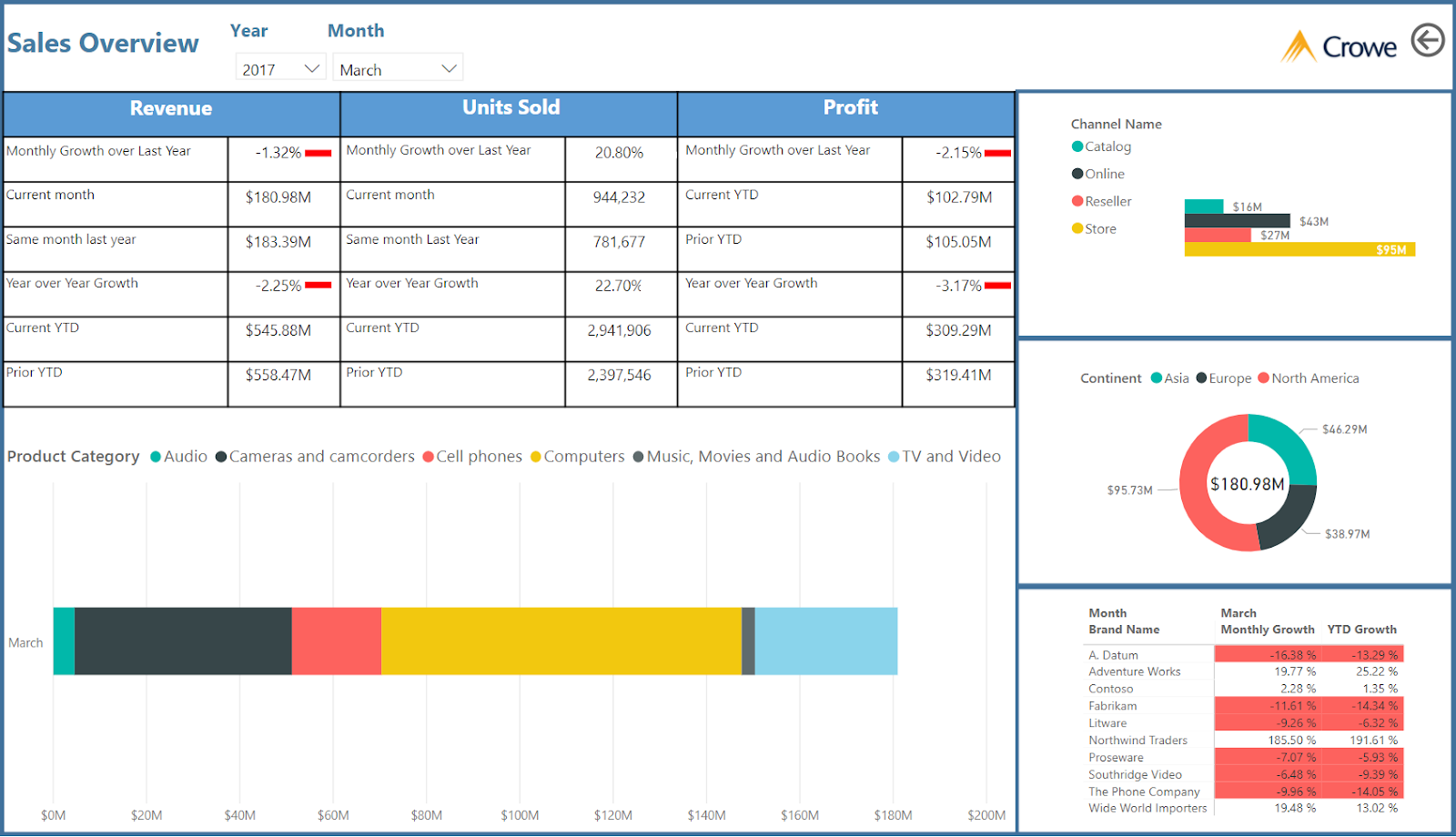Select the Revenue table header
Viewport: 1456px width, 837px height.
coord(170,107)
